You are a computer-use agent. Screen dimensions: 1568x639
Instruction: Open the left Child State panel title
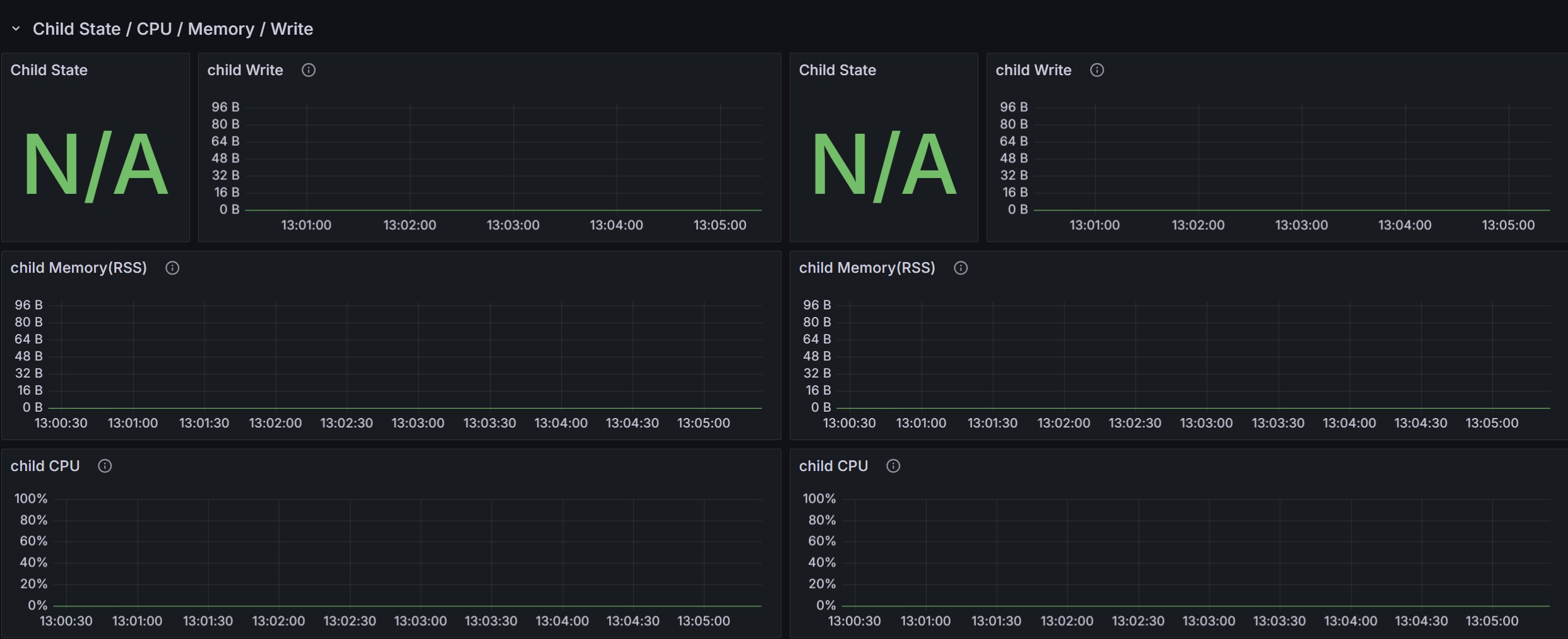[x=49, y=70]
